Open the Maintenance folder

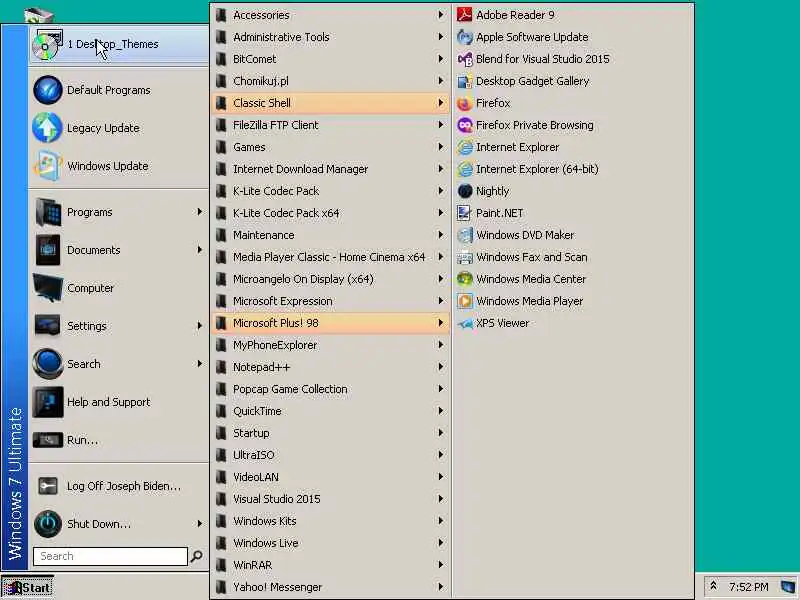pyautogui.click(x=330, y=235)
